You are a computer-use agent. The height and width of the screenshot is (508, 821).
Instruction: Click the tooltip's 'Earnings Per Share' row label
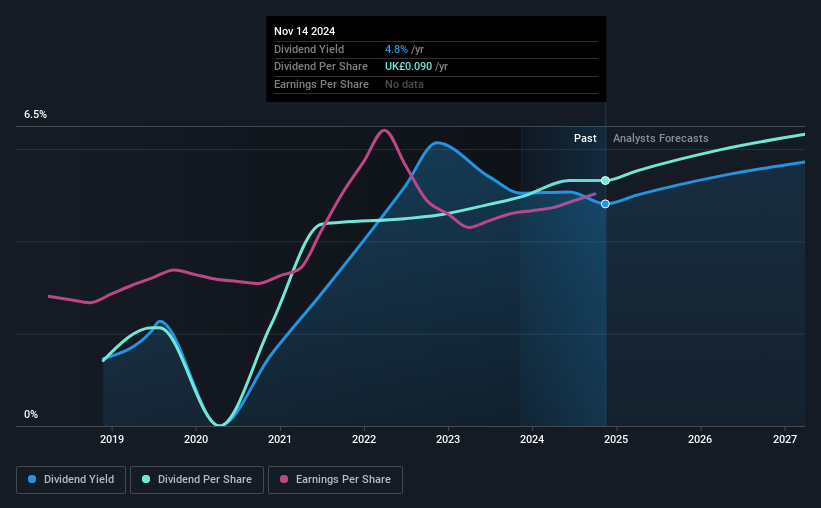[321, 84]
